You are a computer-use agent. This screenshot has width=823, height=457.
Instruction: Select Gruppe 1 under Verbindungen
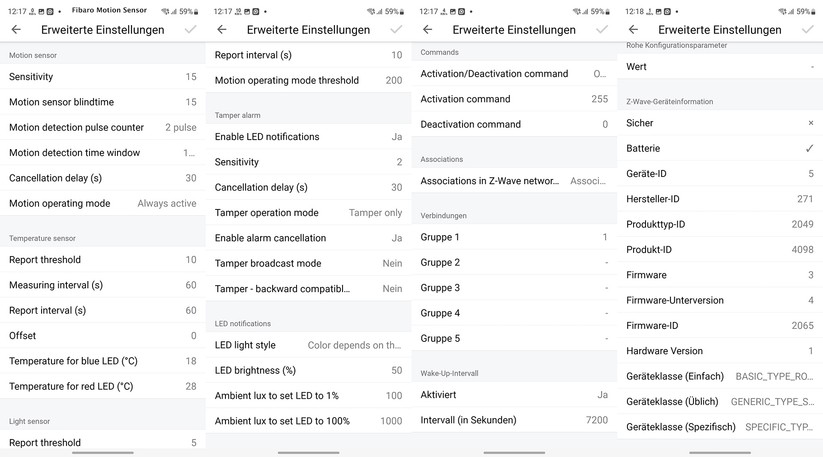pyautogui.click(x=514, y=237)
